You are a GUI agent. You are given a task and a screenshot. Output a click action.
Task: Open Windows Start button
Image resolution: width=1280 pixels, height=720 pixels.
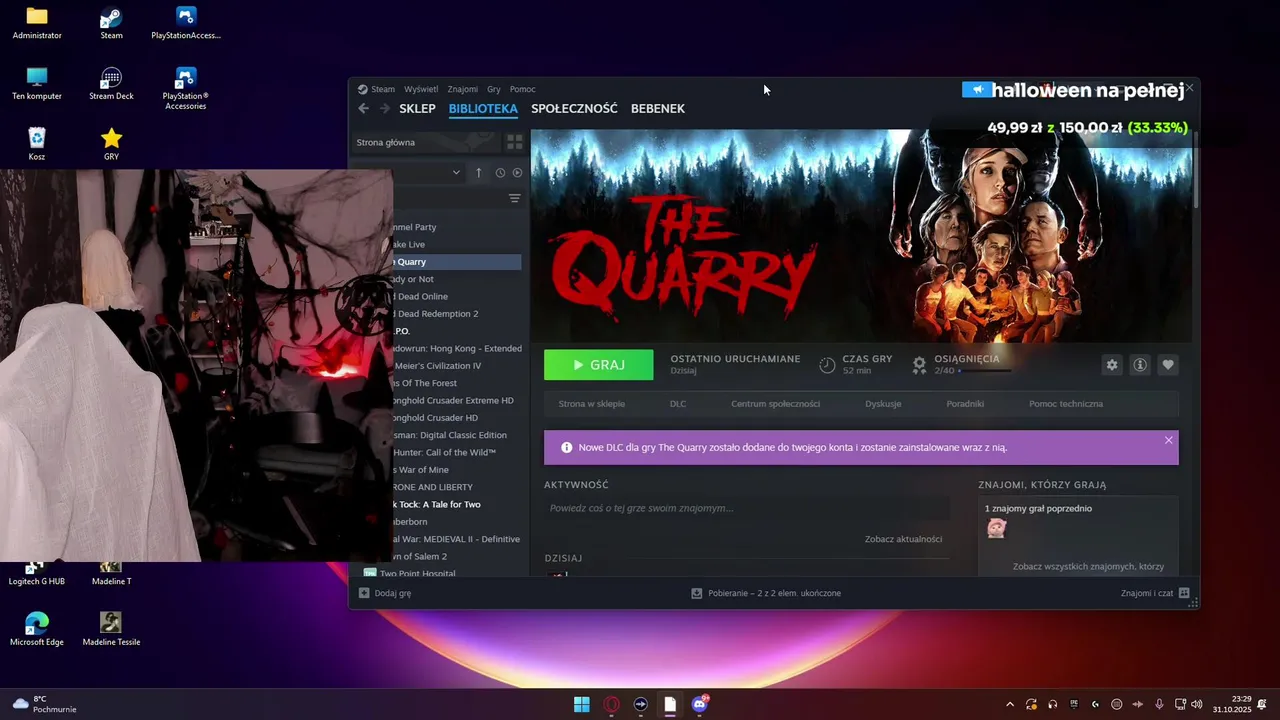click(581, 704)
